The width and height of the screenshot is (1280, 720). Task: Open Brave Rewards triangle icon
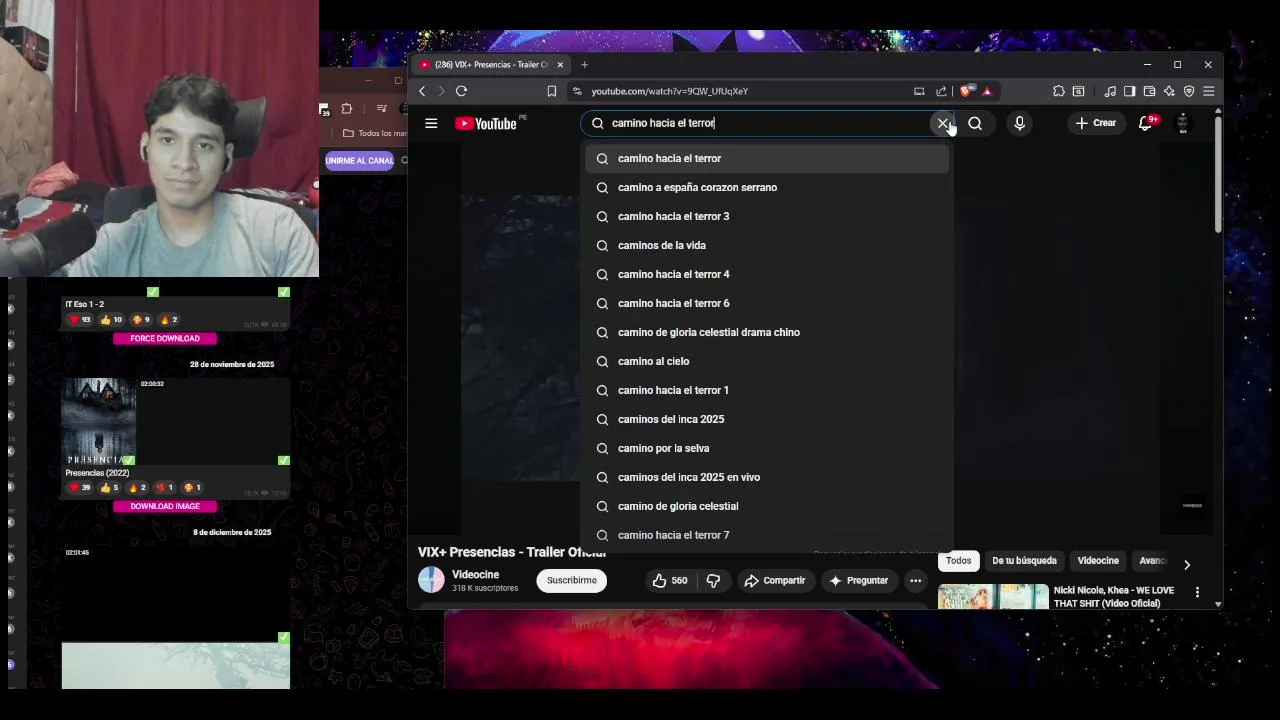pyautogui.click(x=987, y=91)
